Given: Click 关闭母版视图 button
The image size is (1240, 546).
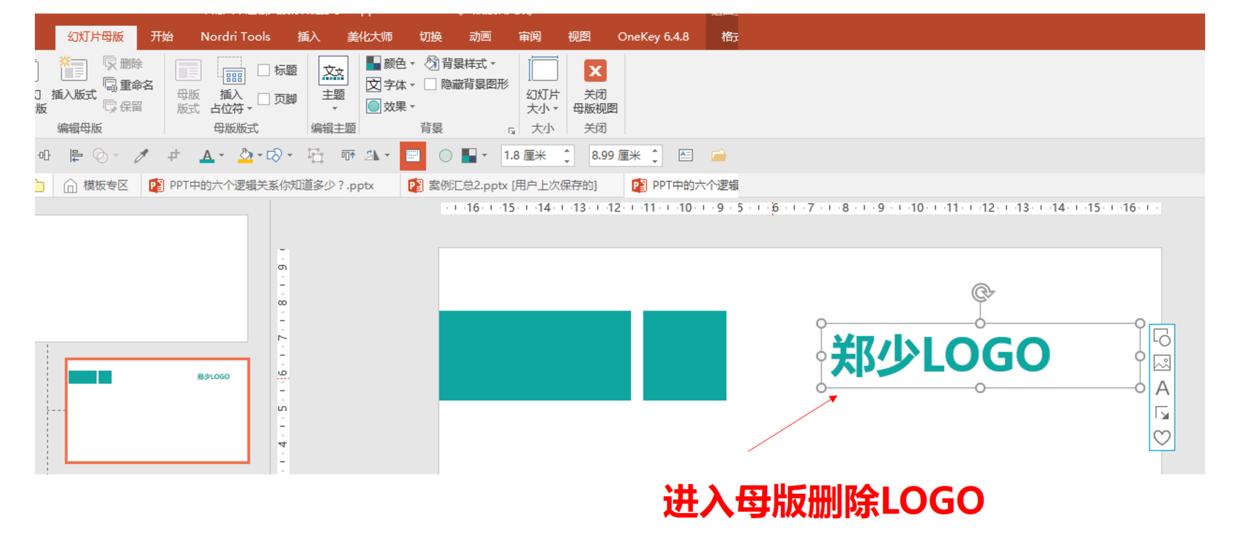Looking at the screenshot, I should coord(595,86).
